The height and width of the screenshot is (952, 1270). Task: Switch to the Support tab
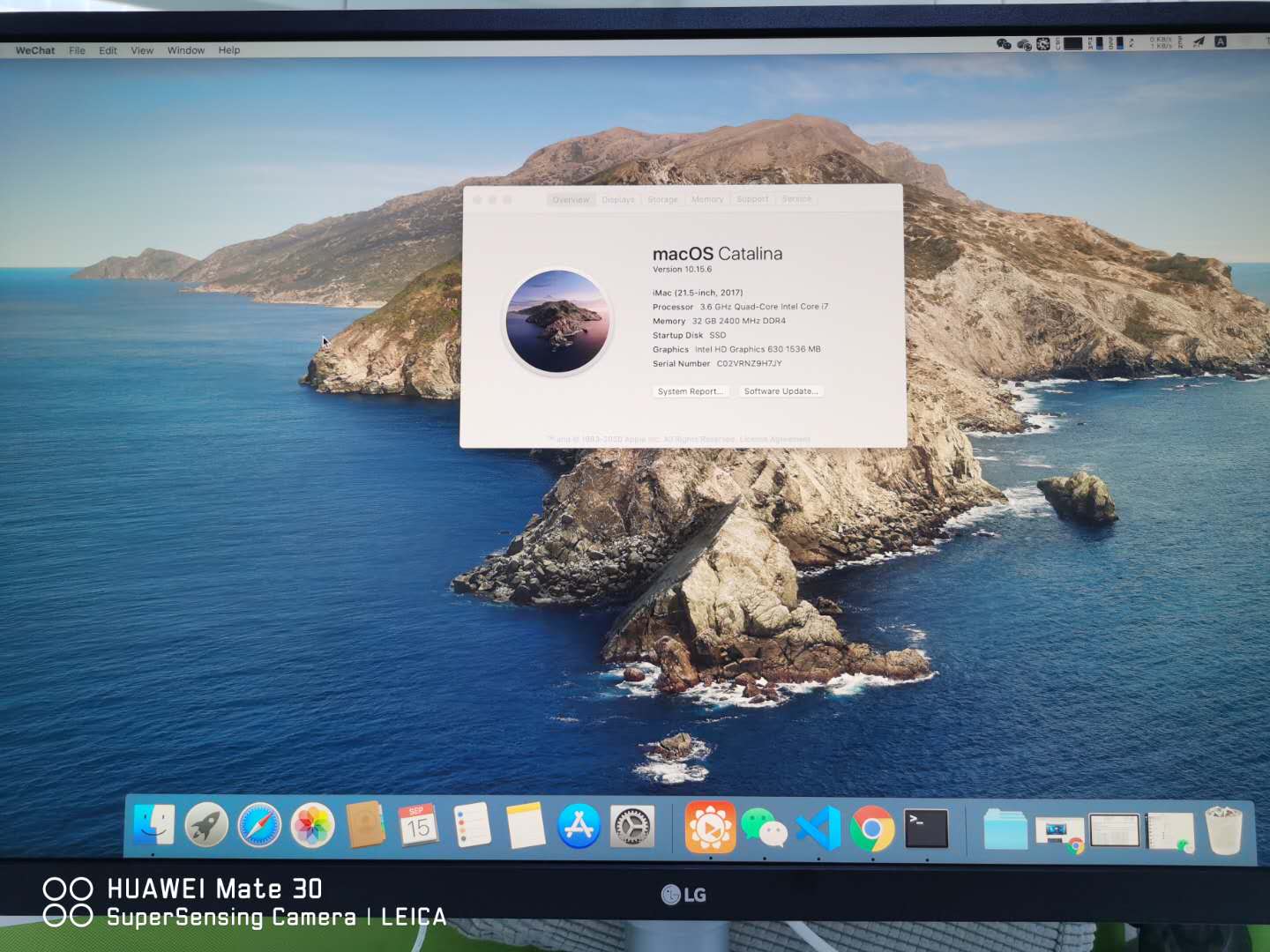pos(752,199)
